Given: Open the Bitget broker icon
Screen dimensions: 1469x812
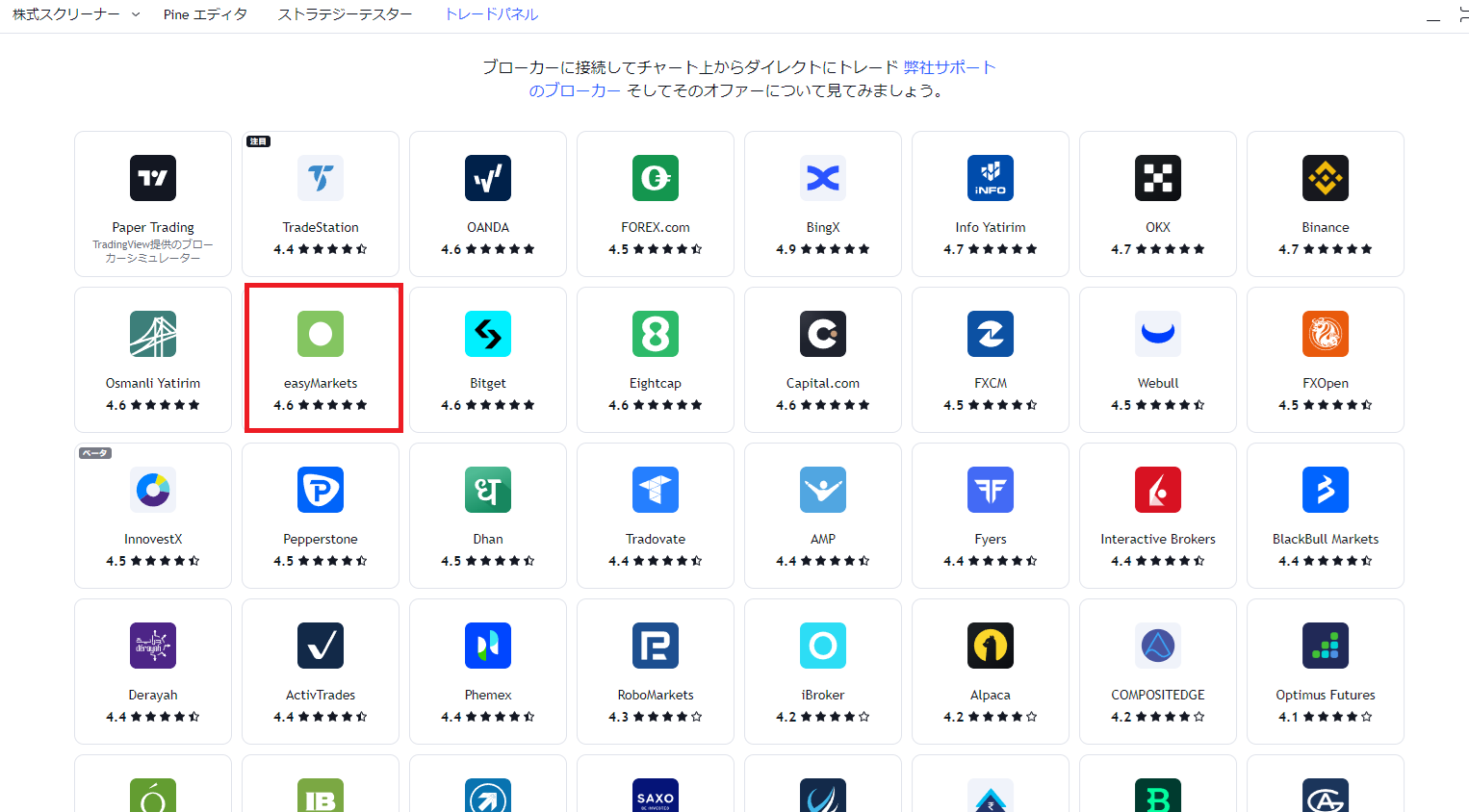Looking at the screenshot, I should point(488,334).
